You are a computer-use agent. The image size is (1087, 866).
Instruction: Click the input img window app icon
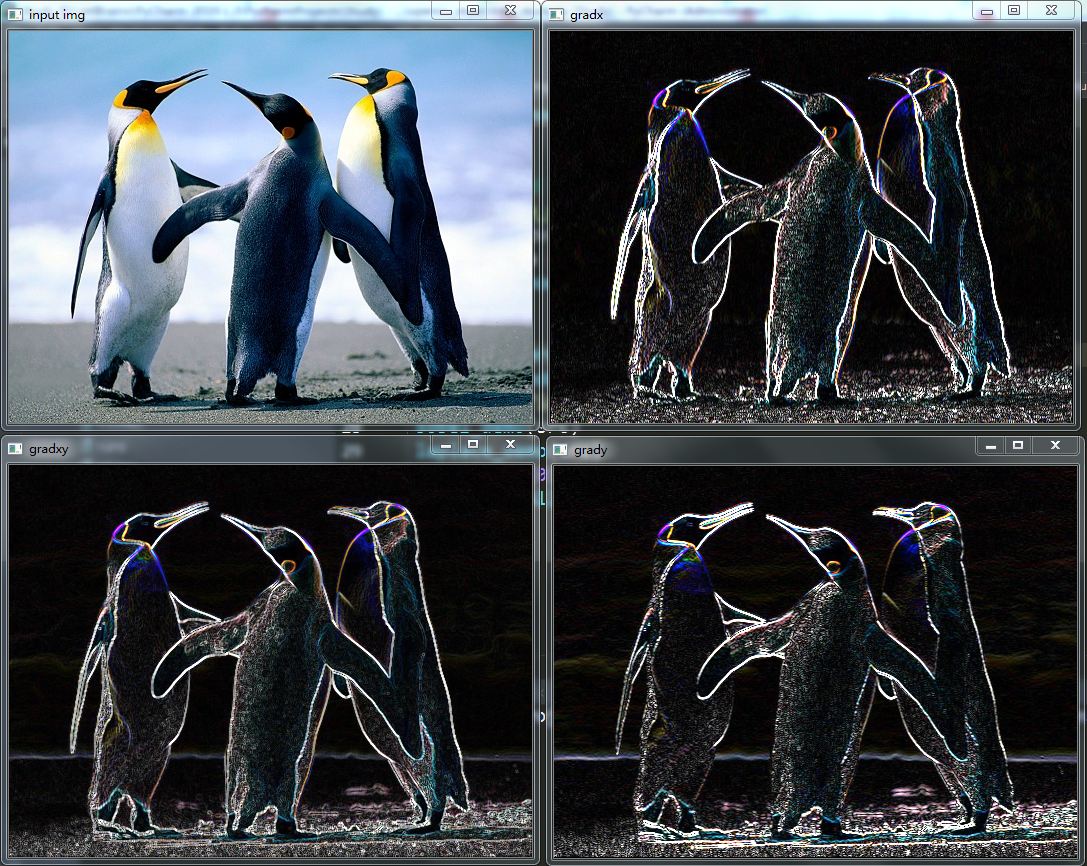click(x=15, y=14)
